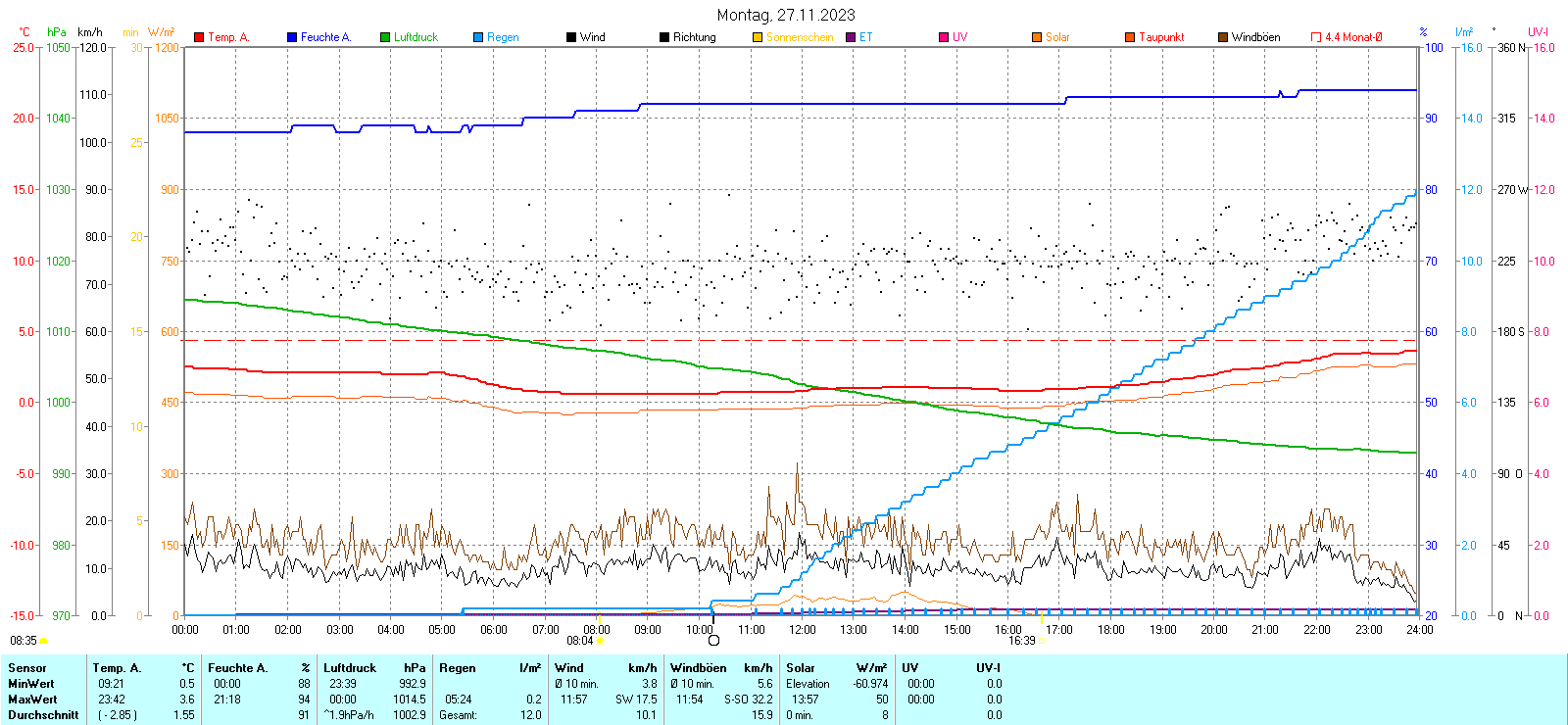Click the purple ET legend square
Image resolution: width=1568 pixels, height=725 pixels.
tap(851, 37)
